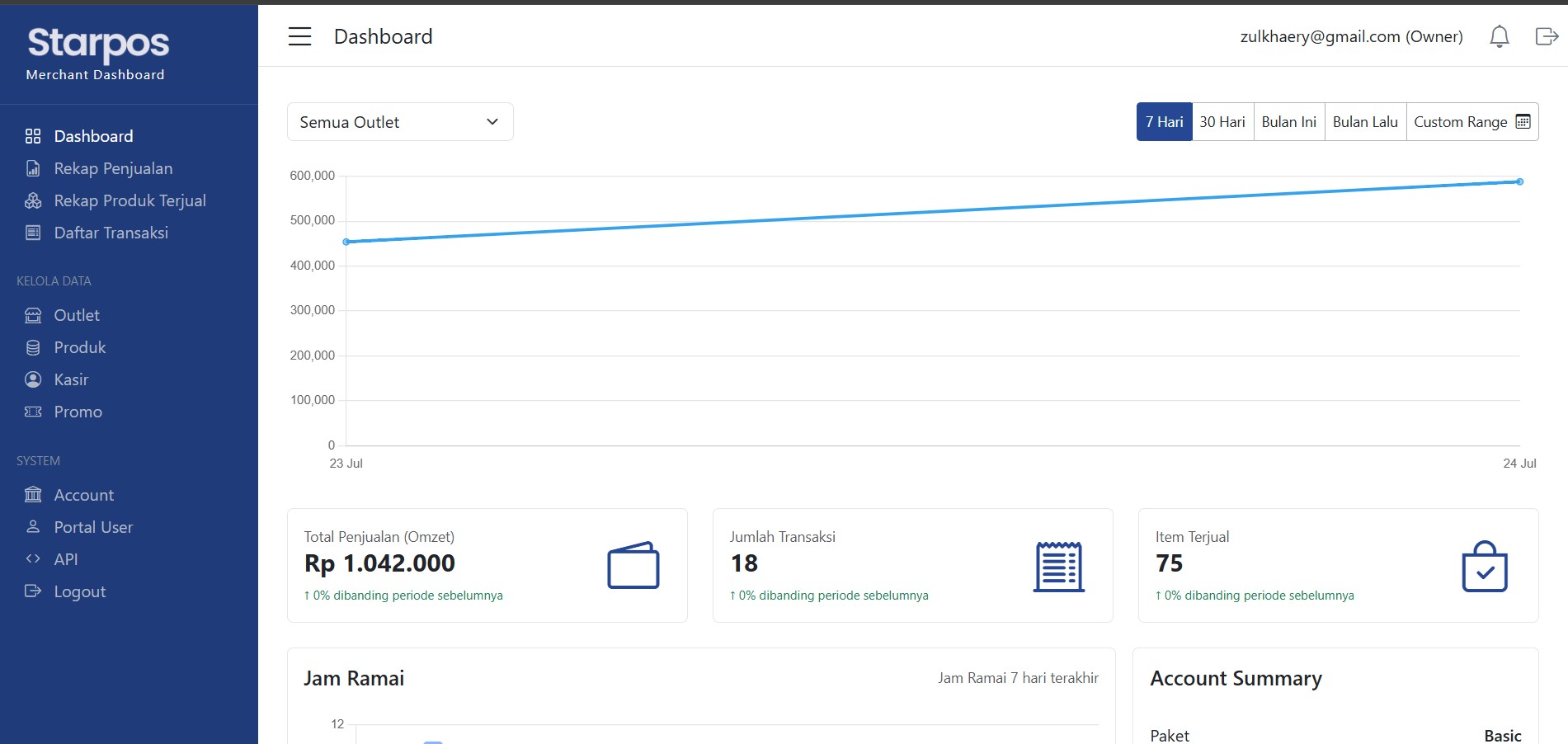Open Daftar Transaksi menu item
Screen dimensions: 1568x744
[x=111, y=233]
